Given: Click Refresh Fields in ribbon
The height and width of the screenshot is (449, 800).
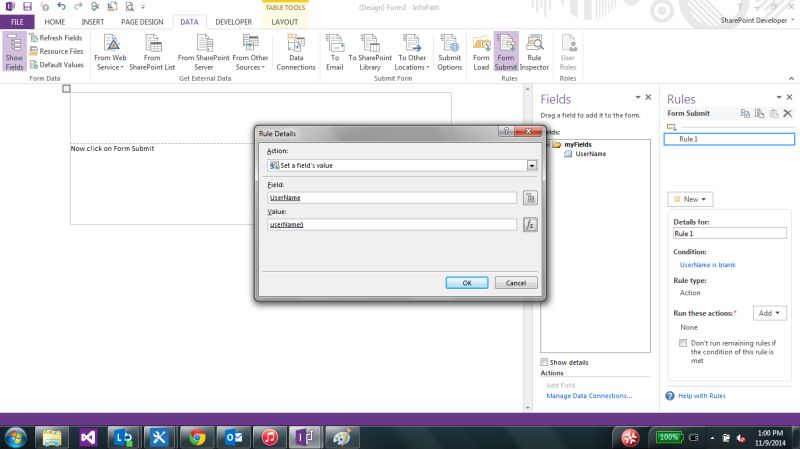Looking at the screenshot, I should click(x=56, y=38).
